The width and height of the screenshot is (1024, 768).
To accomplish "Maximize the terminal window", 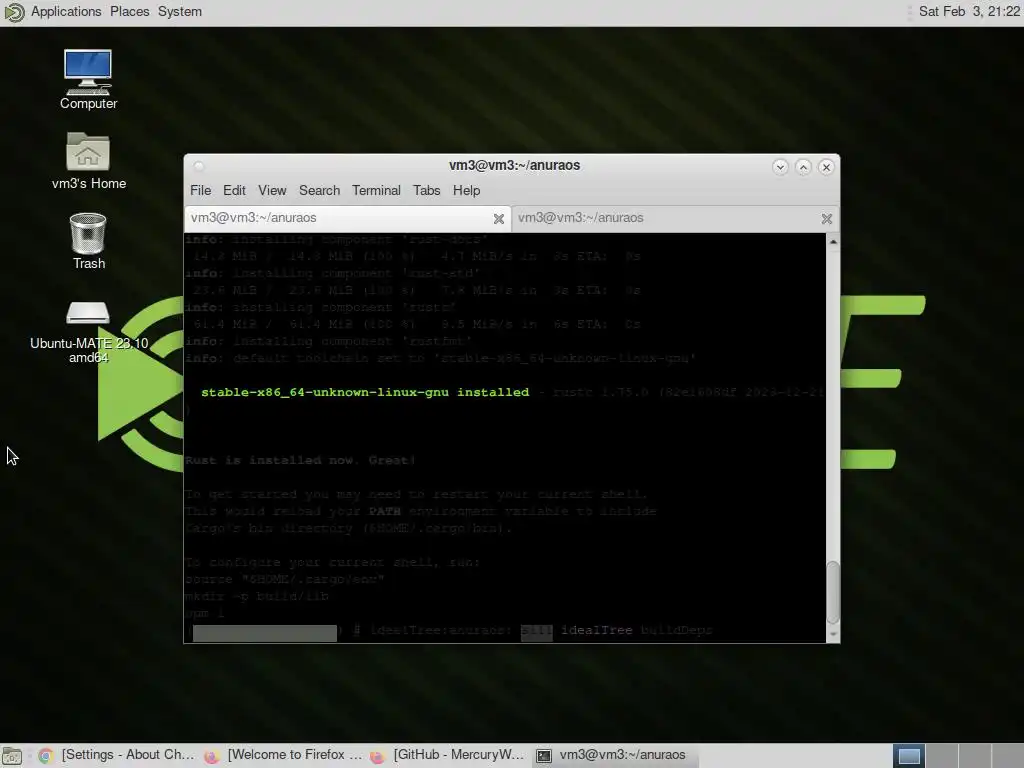I will tap(803, 167).
